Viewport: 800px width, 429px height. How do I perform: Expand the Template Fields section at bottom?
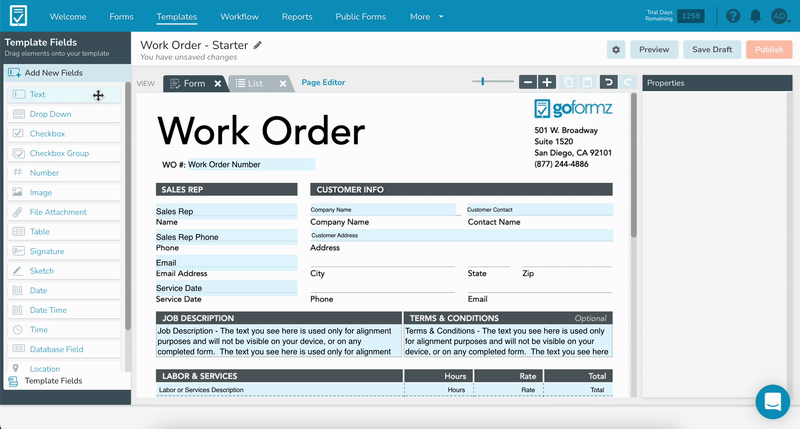[67, 381]
